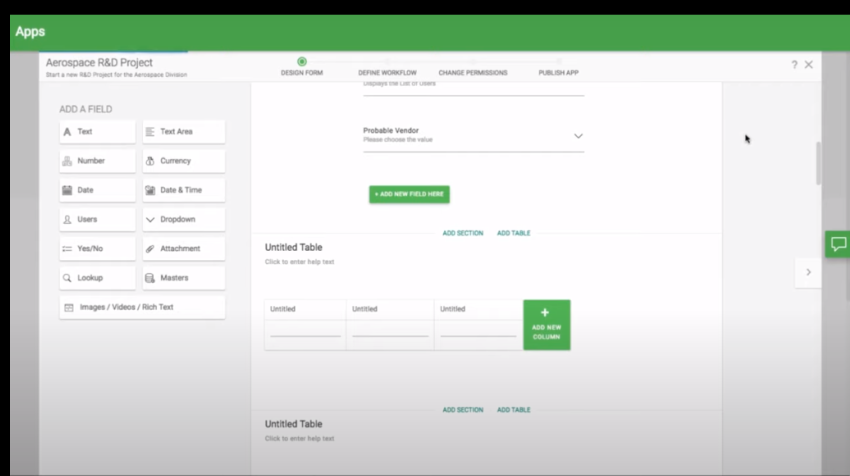Click the first Add Section link

point(462,233)
